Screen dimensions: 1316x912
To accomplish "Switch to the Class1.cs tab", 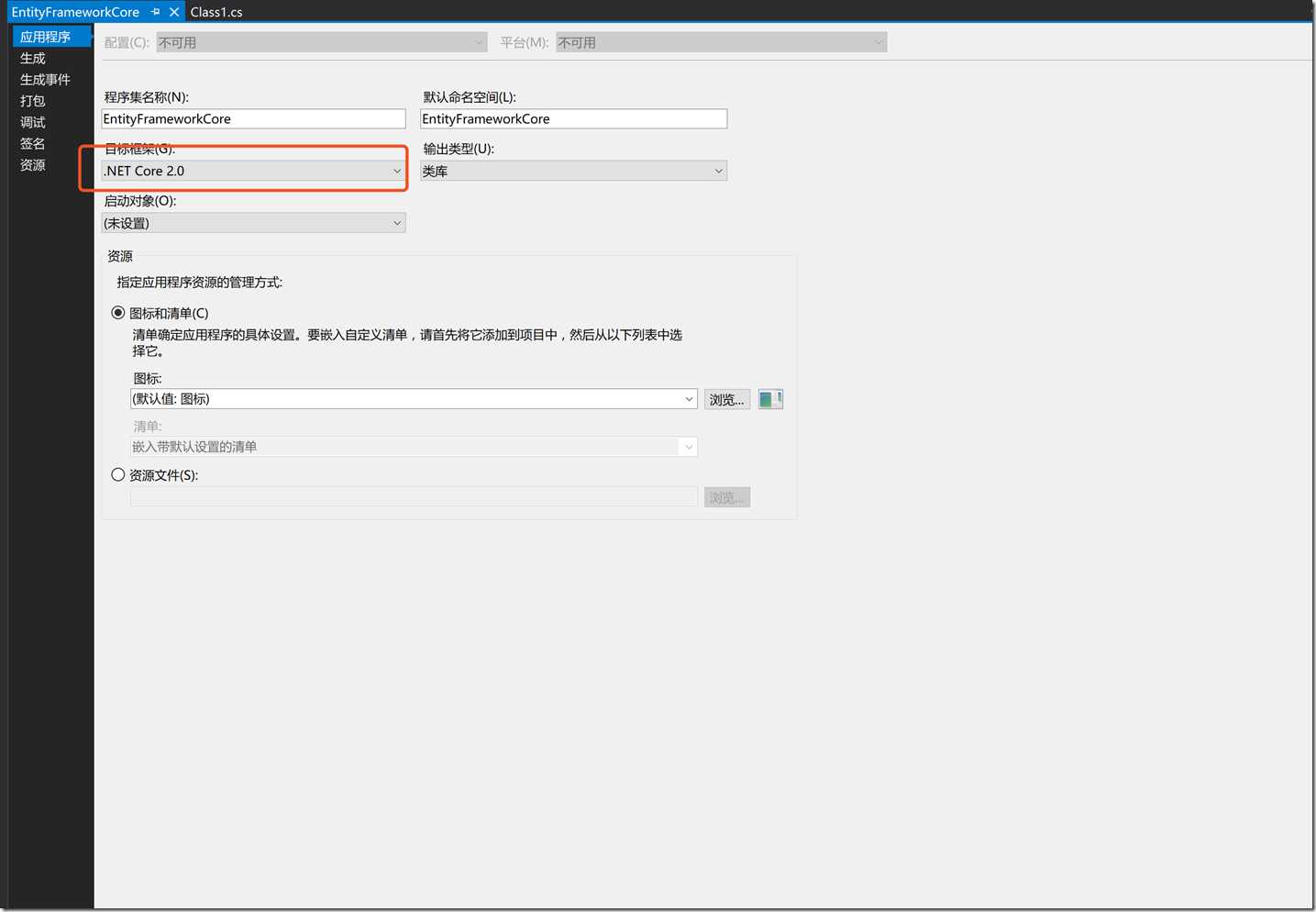I will tap(216, 12).
